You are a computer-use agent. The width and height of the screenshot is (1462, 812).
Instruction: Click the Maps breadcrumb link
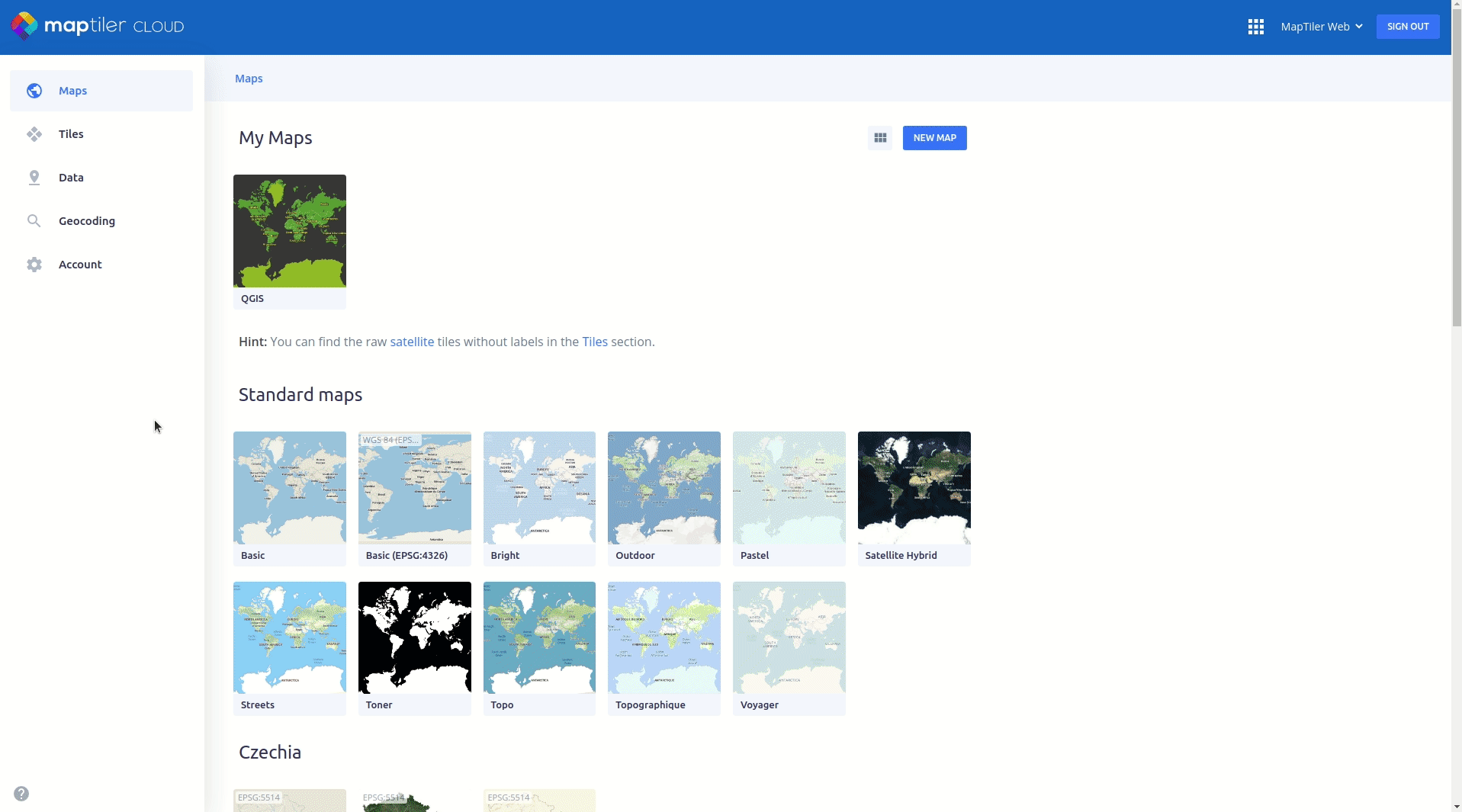coord(249,79)
